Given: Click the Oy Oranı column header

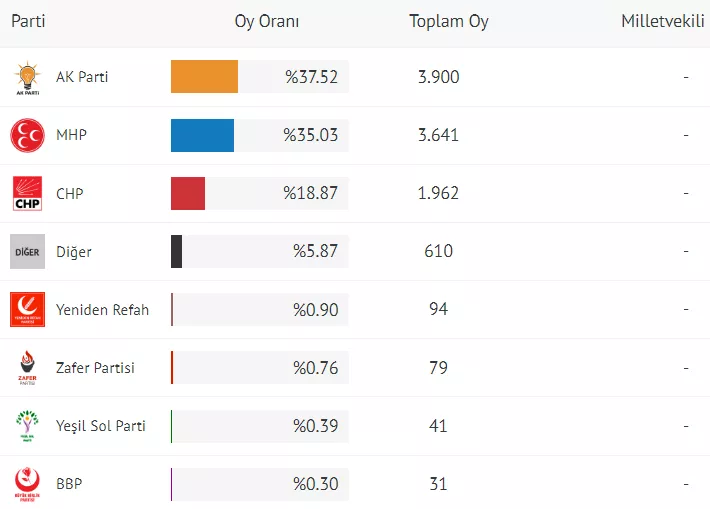Looking at the screenshot, I should (x=267, y=21).
